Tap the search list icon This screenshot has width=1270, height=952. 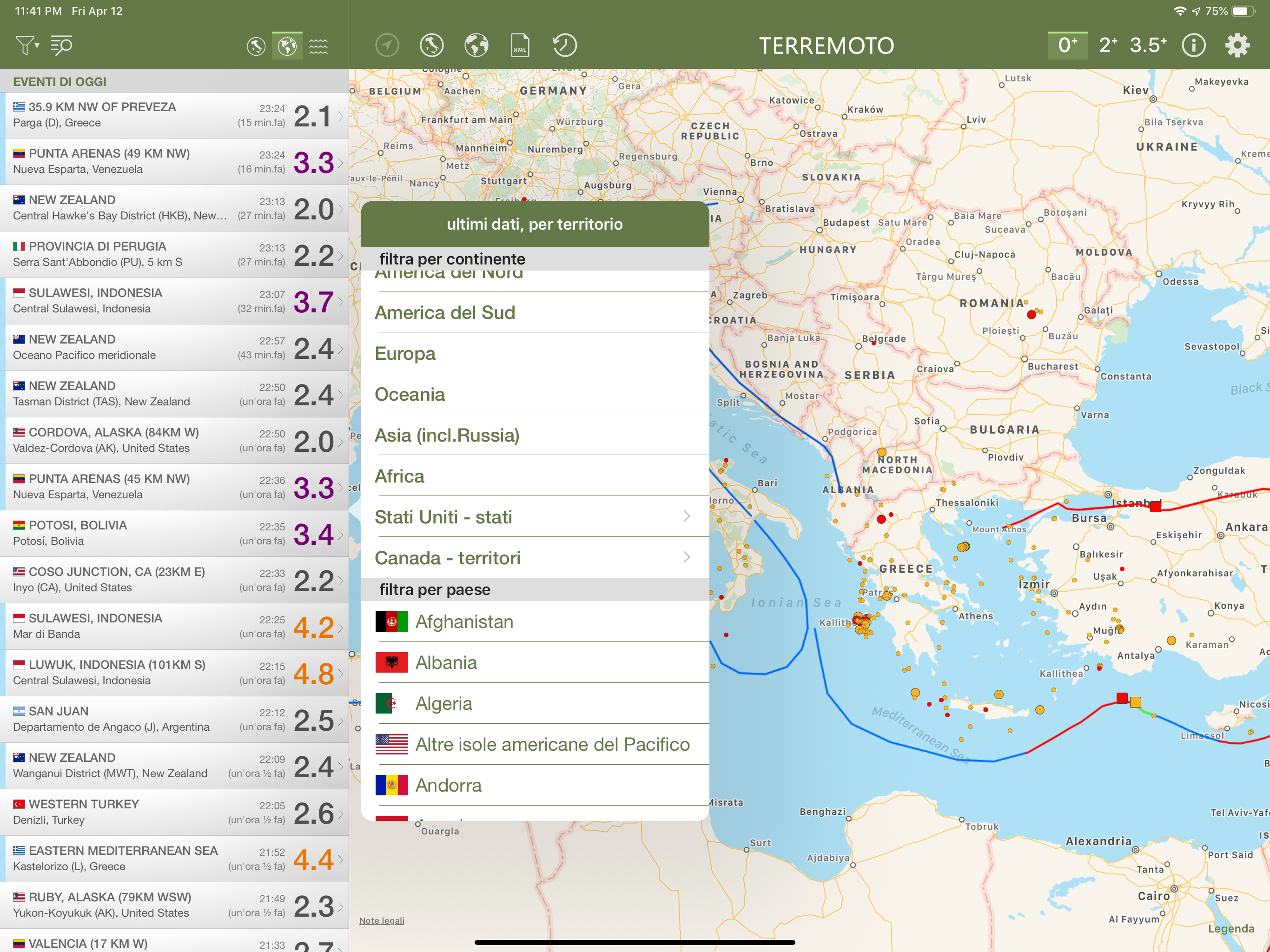[61, 45]
